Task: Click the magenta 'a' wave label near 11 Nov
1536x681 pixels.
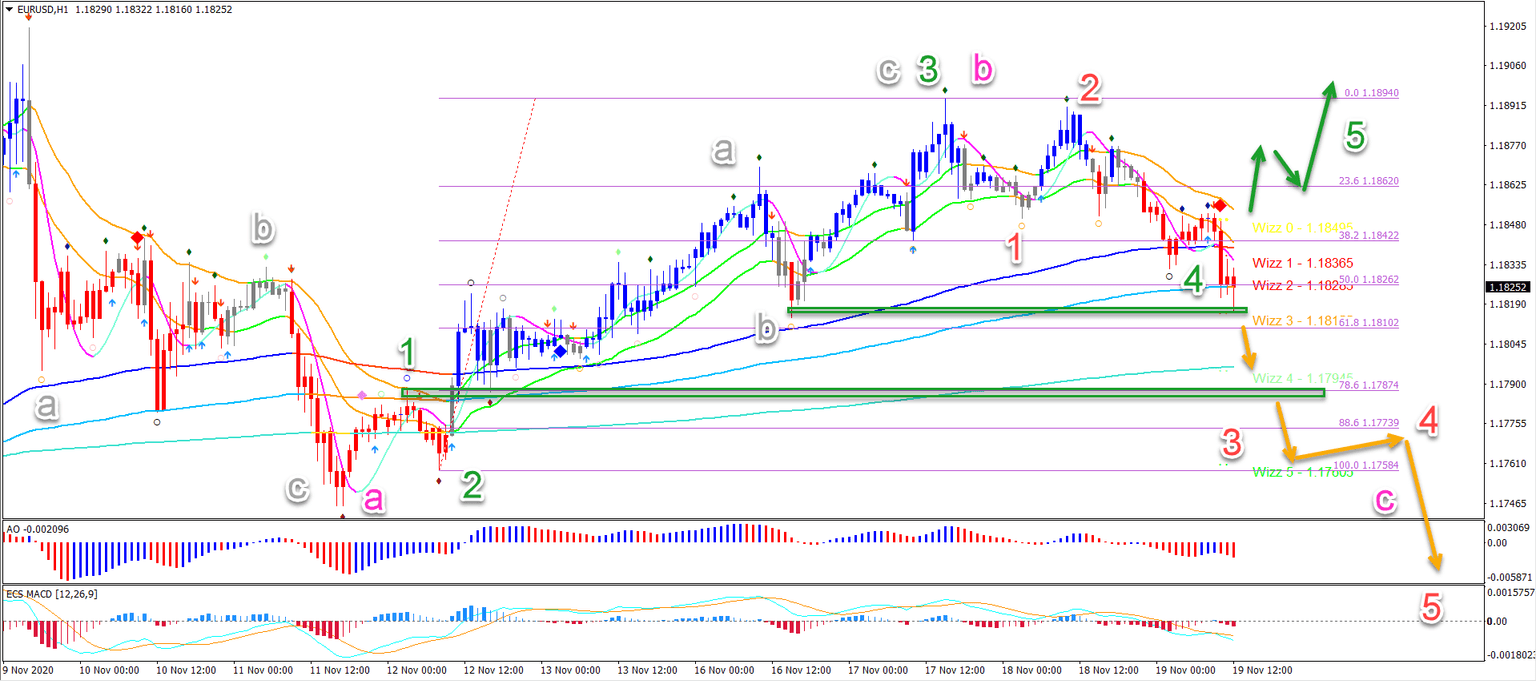Action: [374, 498]
